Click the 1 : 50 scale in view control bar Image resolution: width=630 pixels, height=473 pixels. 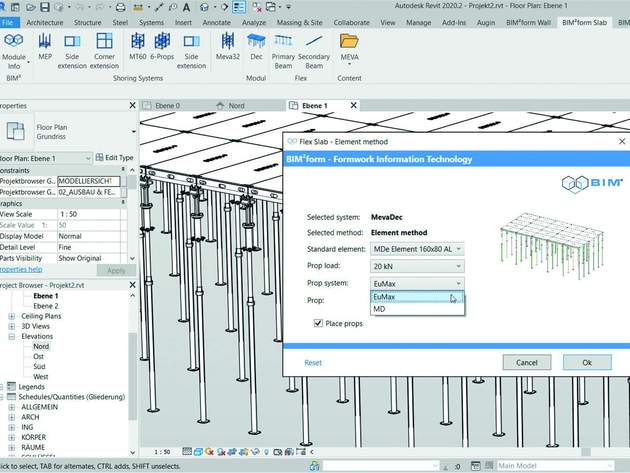pyautogui.click(x=162, y=452)
